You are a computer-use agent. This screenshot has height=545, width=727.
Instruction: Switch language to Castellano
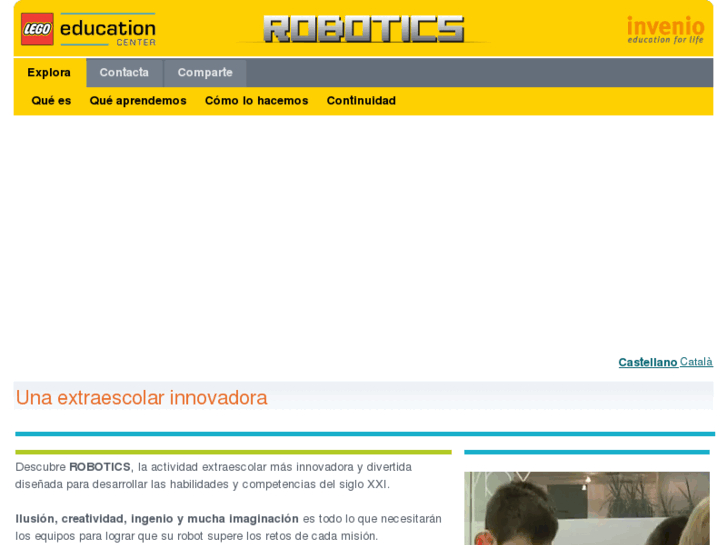(648, 362)
